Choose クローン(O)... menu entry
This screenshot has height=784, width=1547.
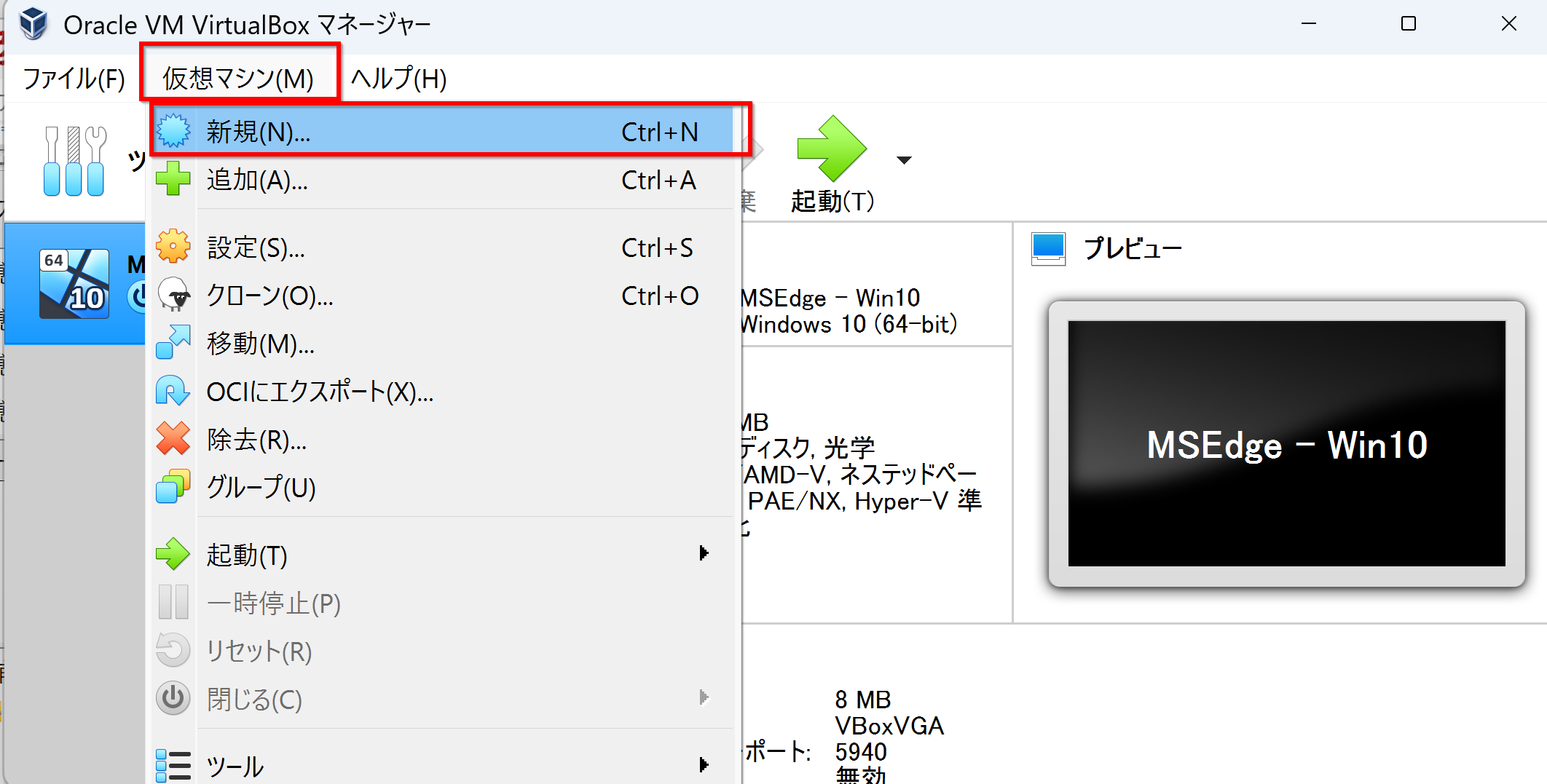pyautogui.click(x=443, y=296)
